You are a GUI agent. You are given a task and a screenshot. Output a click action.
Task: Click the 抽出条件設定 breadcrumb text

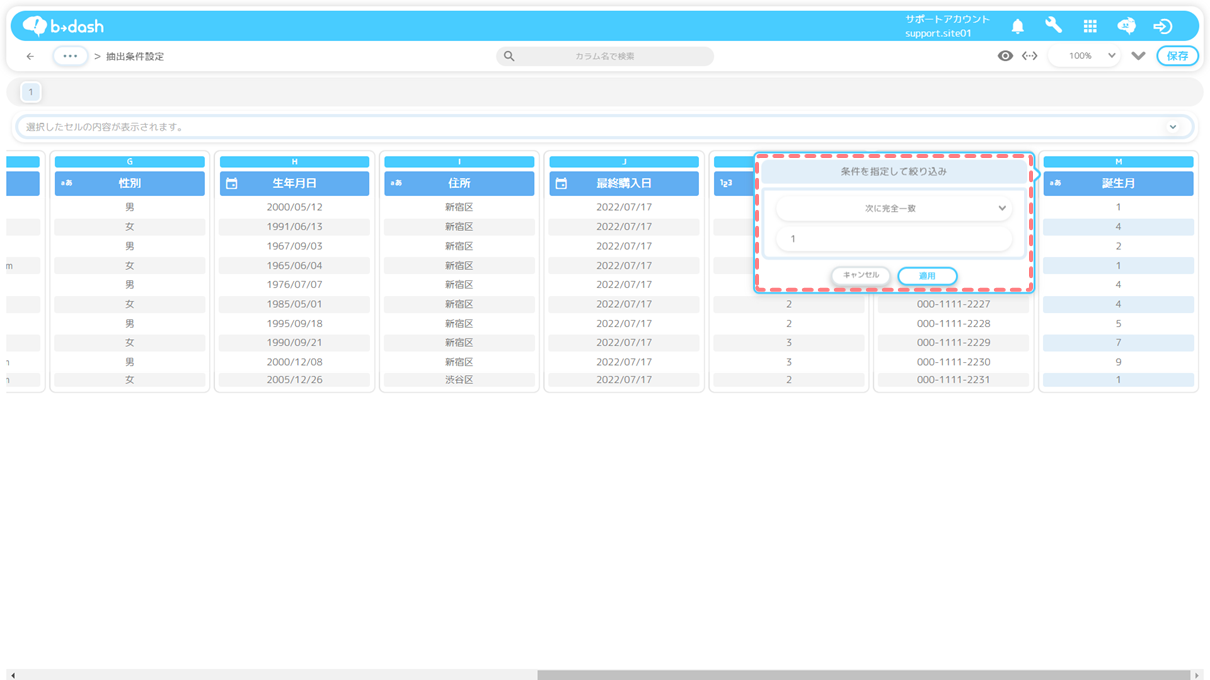point(135,56)
